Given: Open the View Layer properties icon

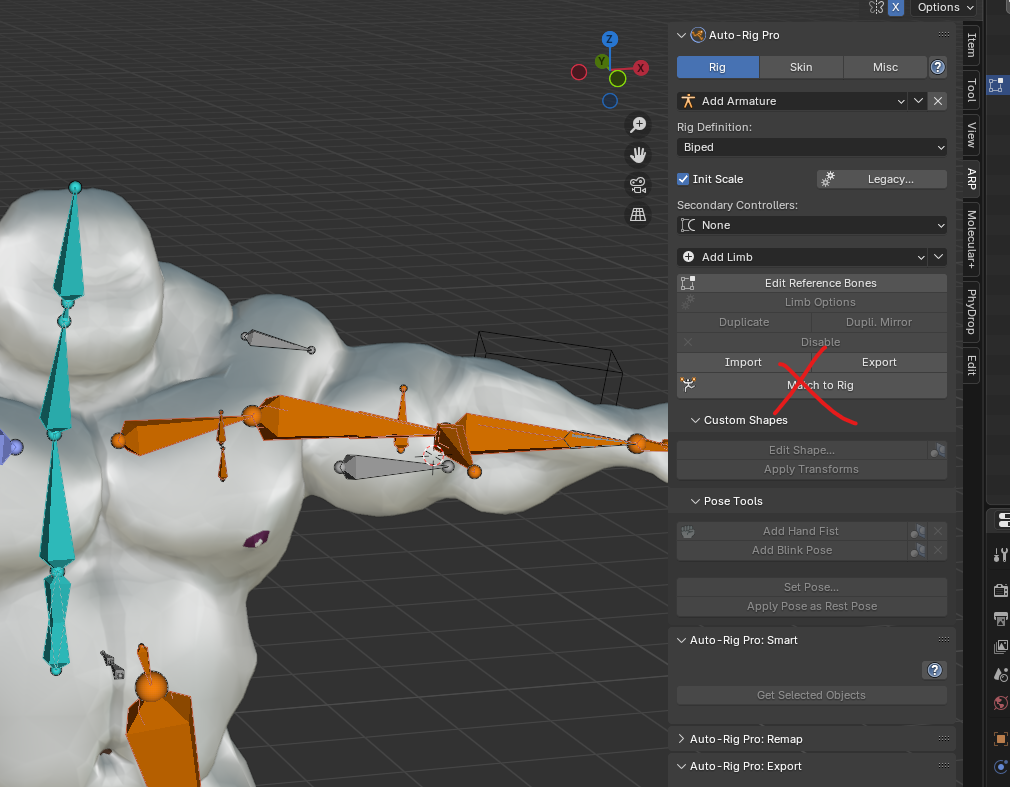Looking at the screenshot, I should (1000, 647).
